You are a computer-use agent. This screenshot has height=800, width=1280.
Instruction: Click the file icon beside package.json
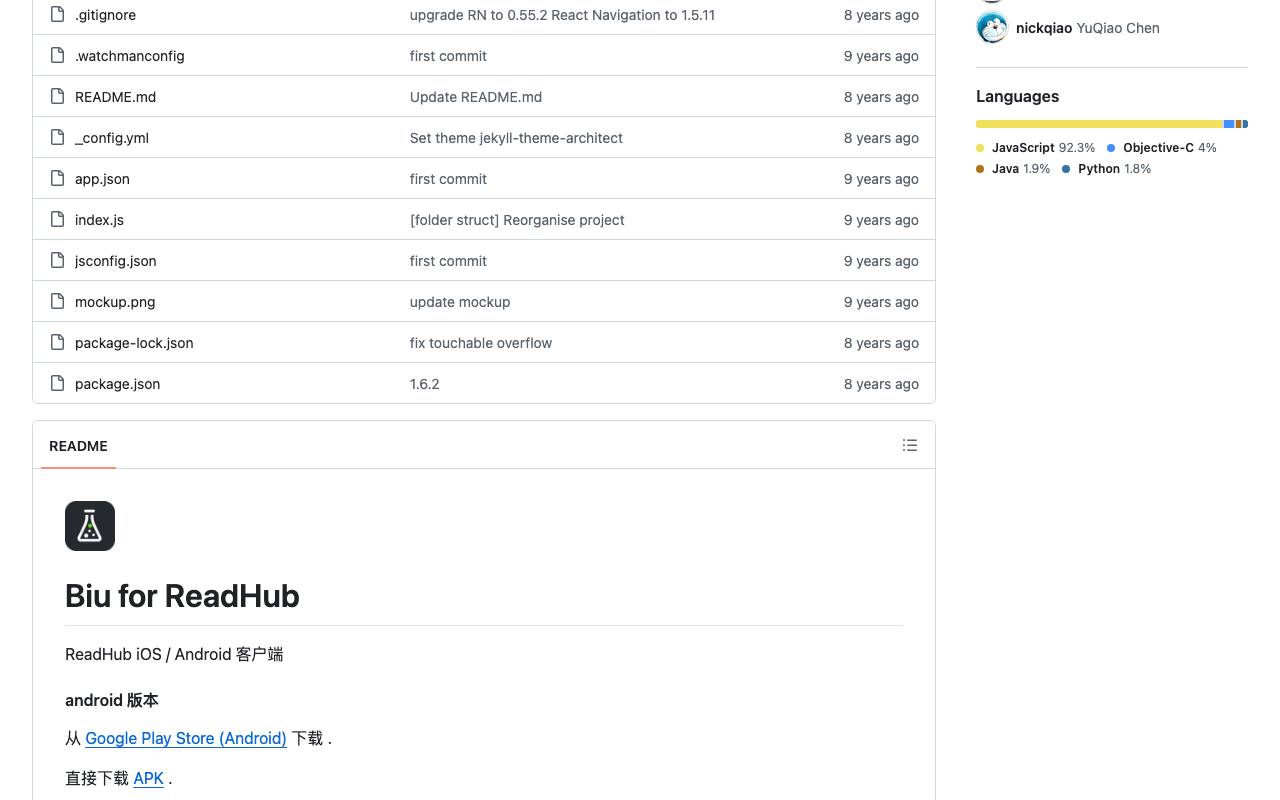[58, 384]
